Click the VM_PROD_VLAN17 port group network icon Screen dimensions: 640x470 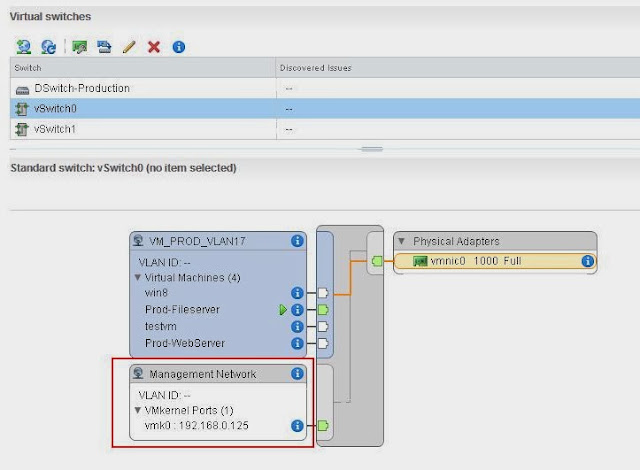click(x=138, y=241)
